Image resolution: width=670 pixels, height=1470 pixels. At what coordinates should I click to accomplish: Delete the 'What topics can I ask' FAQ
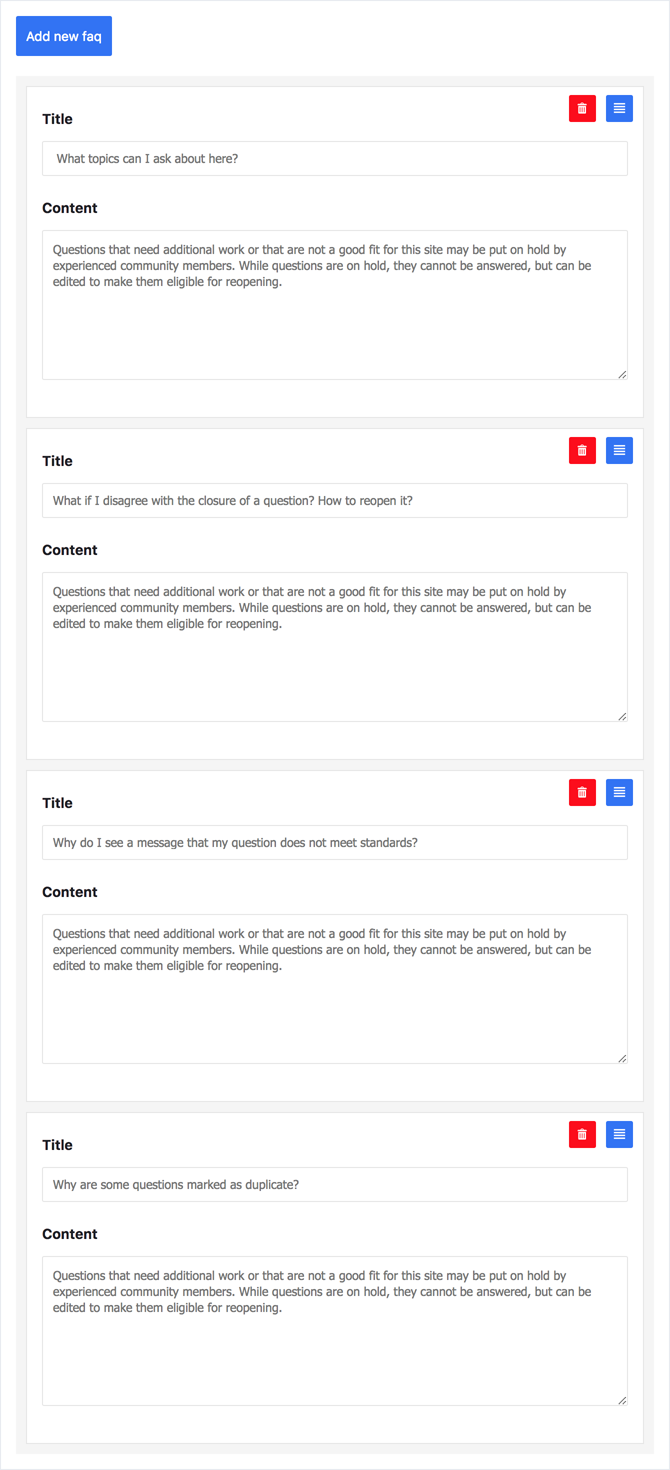tap(582, 108)
